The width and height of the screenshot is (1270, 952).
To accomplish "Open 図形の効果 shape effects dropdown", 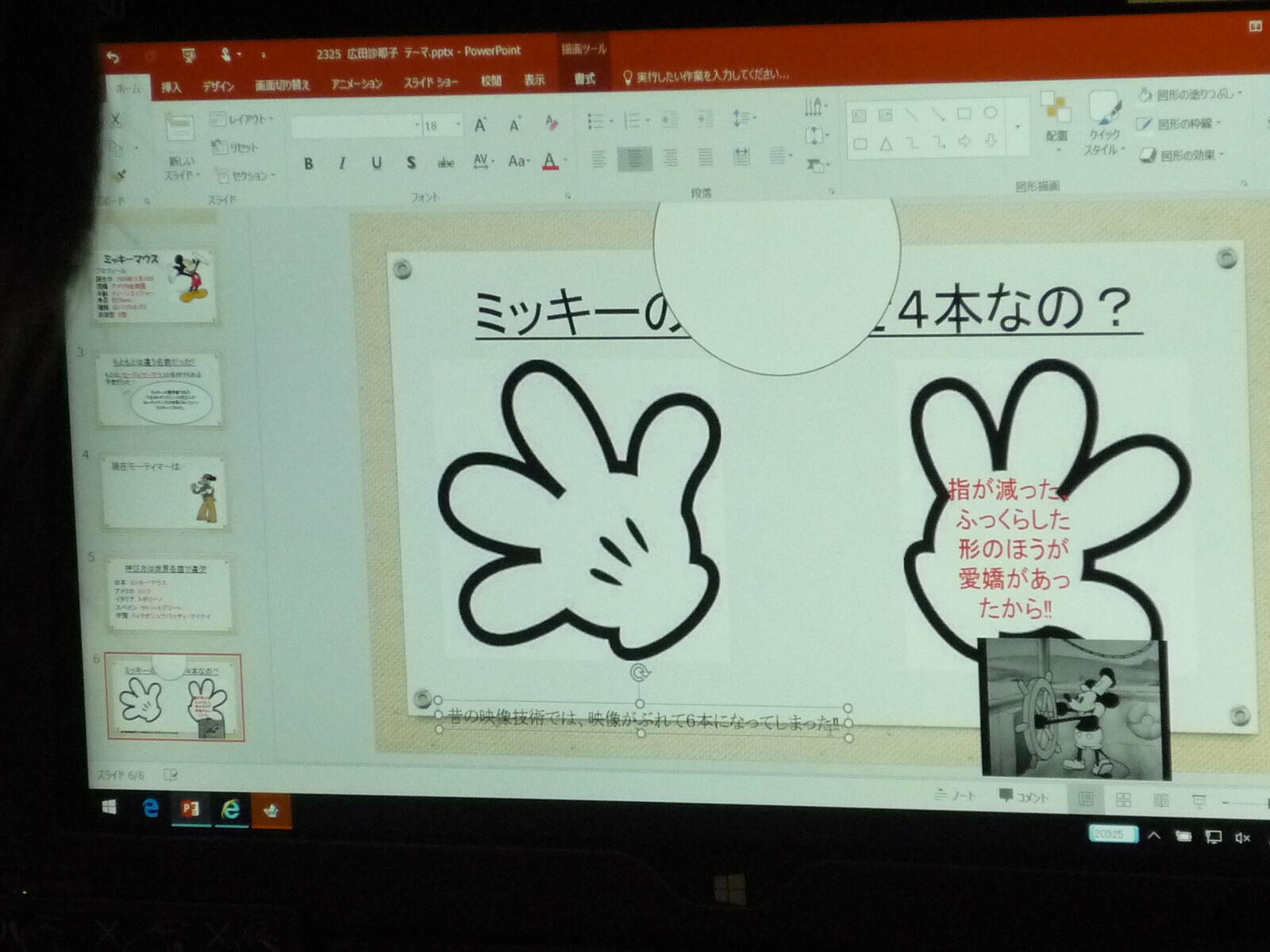I will tap(1183, 155).
